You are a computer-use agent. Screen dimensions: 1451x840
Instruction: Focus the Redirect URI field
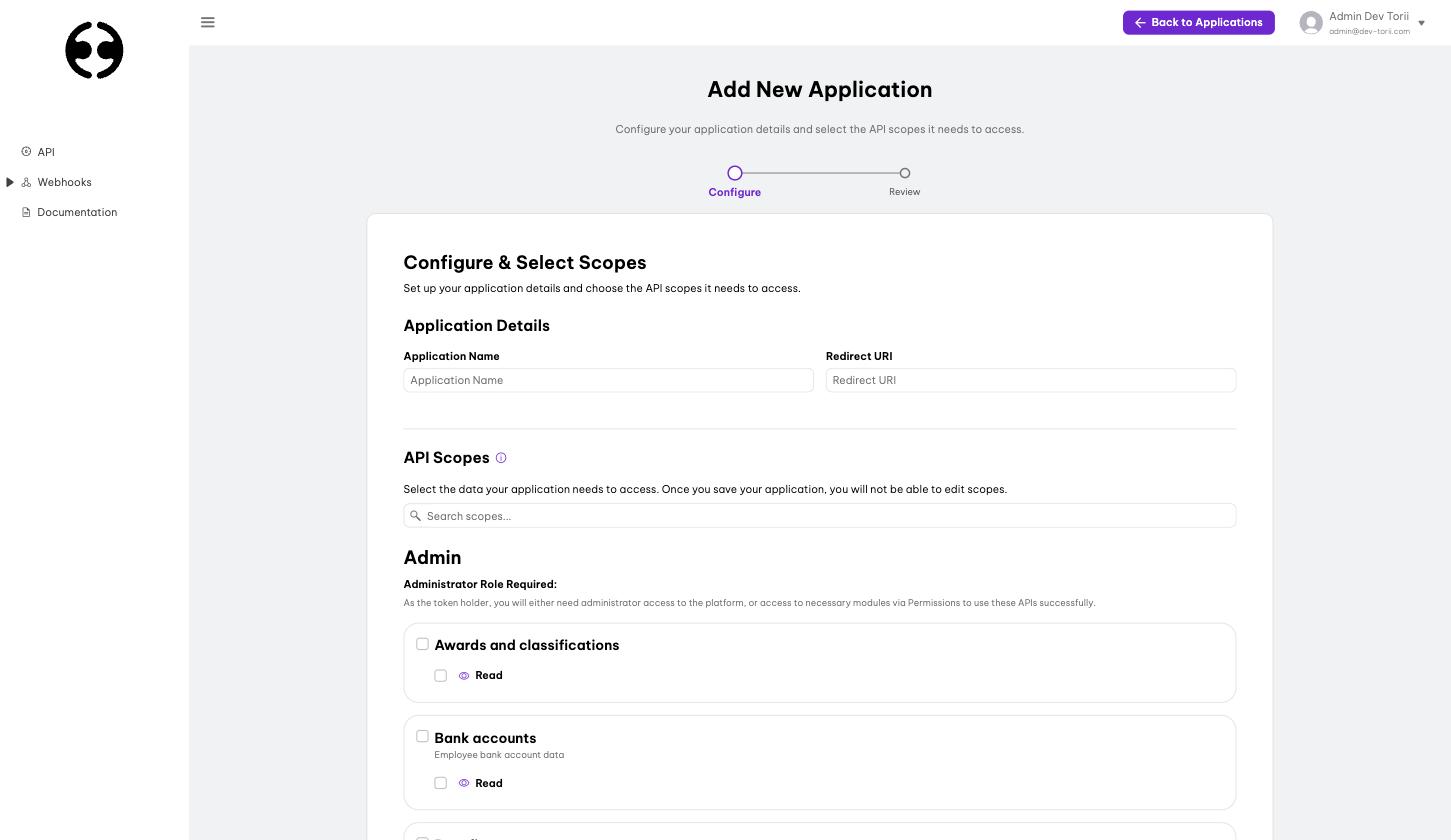tap(1031, 380)
